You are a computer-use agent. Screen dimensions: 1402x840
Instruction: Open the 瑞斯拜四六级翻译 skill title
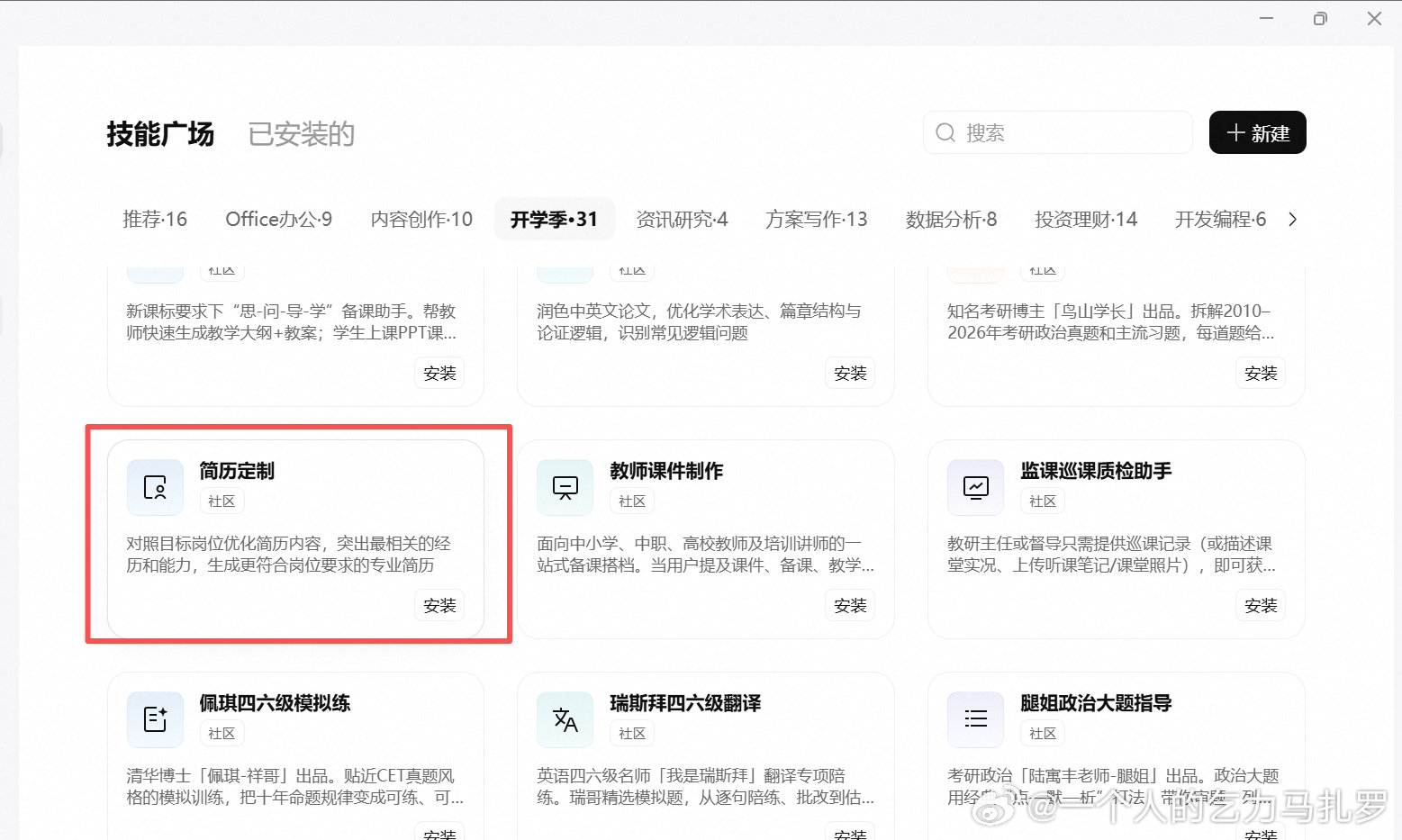coord(685,703)
